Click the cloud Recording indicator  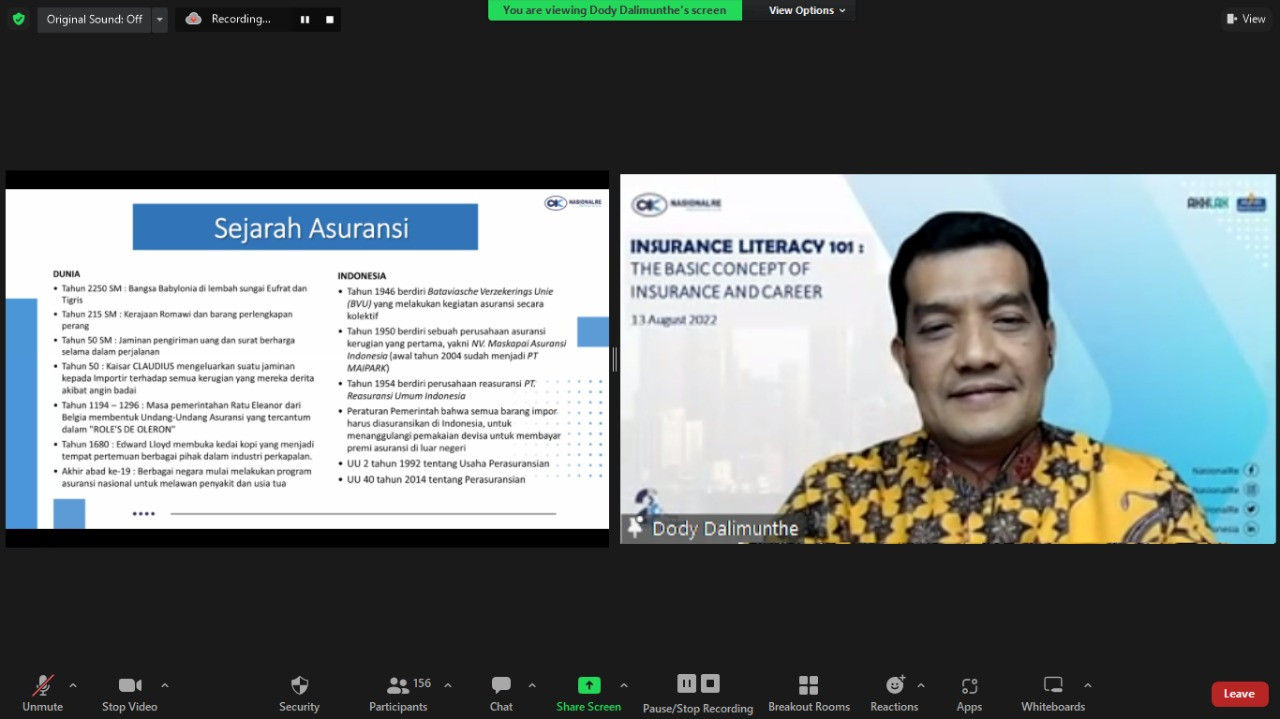pos(230,19)
